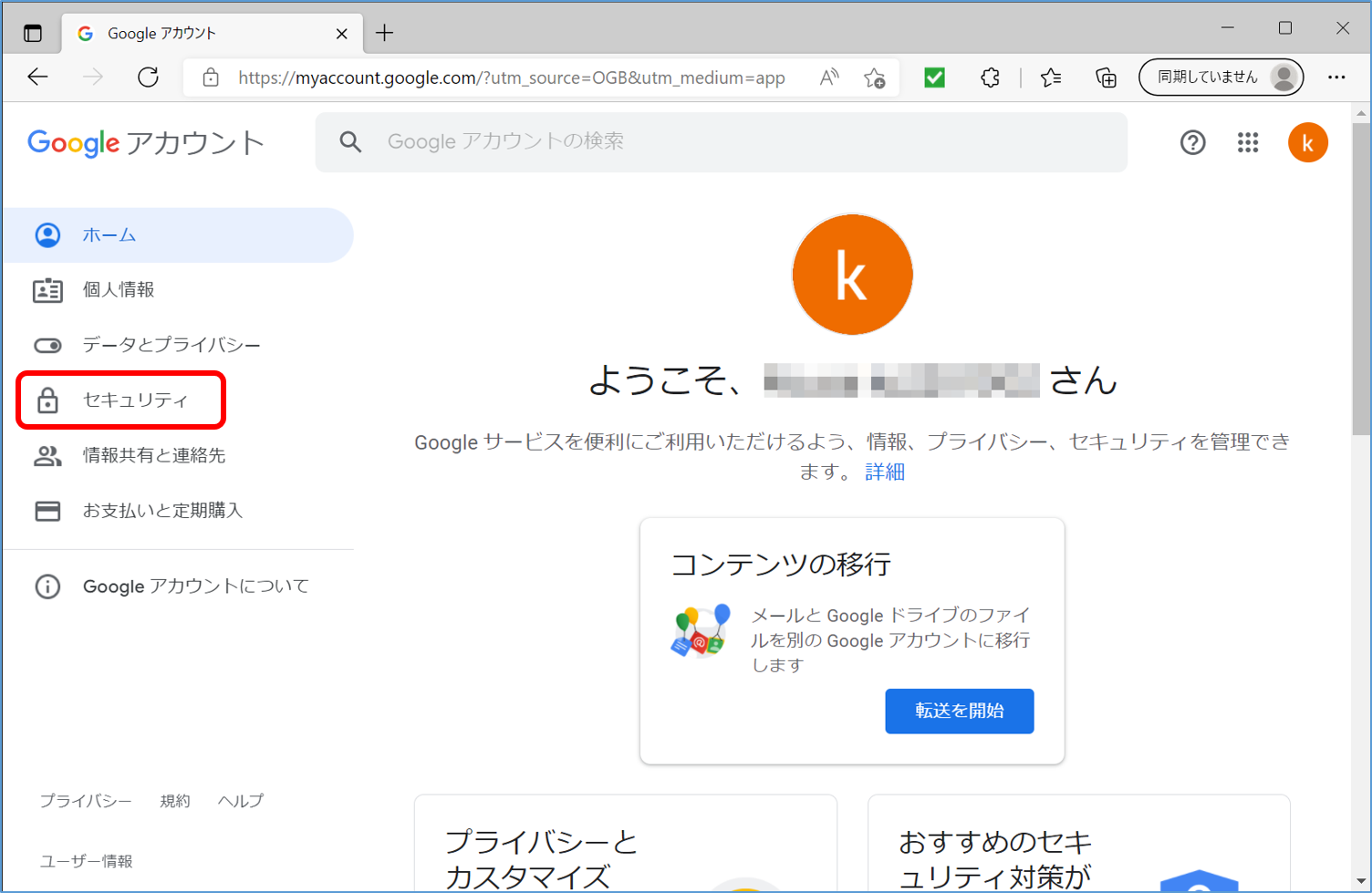Close the Google アカウント tab
1372x893 pixels.
(x=341, y=34)
